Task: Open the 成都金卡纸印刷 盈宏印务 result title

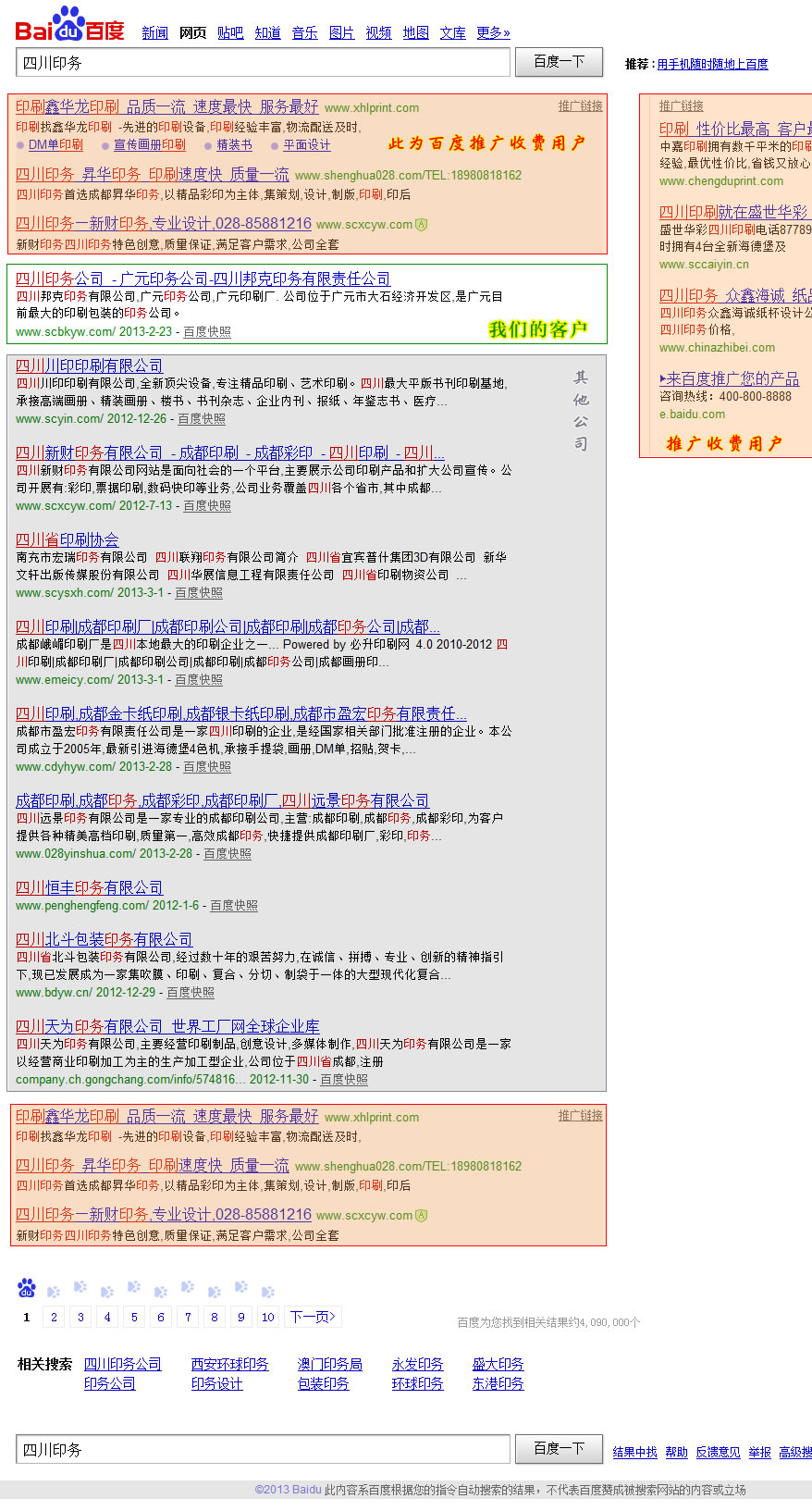Action: 241,713
